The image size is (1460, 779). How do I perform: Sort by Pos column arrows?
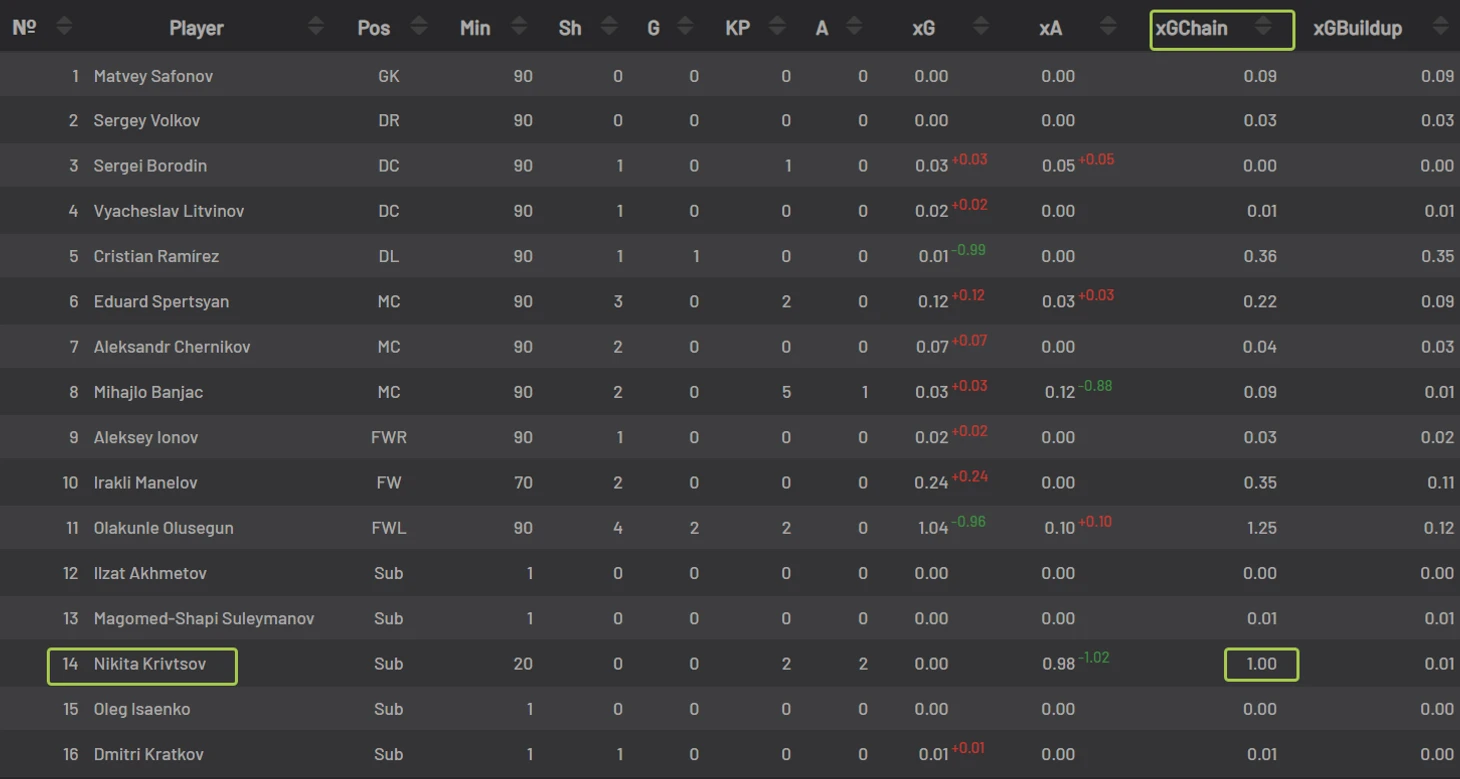coord(419,28)
